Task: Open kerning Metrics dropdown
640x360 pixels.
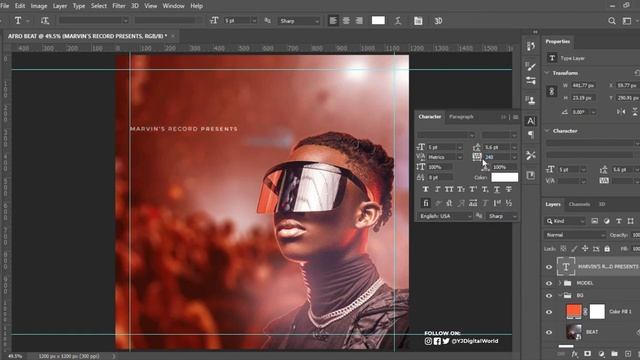Action: pyautogui.click(x=460, y=157)
